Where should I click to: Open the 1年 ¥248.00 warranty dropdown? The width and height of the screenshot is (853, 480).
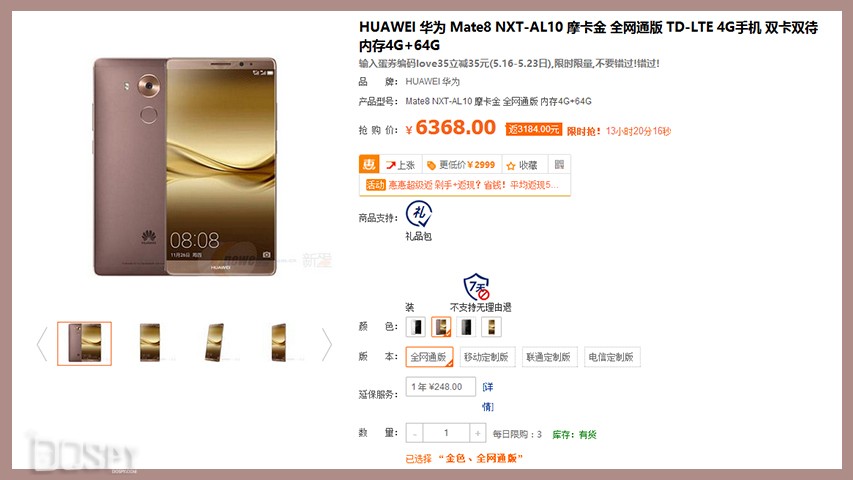(x=441, y=386)
